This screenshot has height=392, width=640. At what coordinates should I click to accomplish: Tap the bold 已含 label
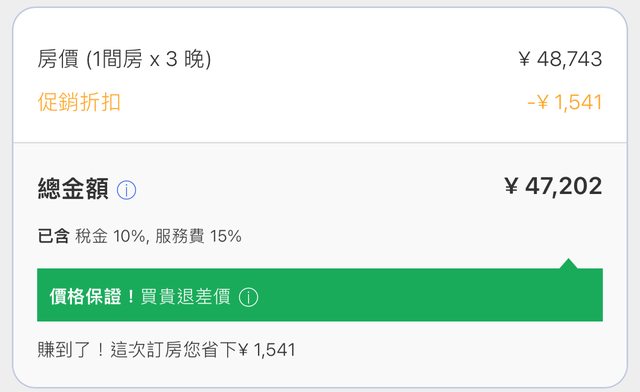pyautogui.click(x=53, y=236)
